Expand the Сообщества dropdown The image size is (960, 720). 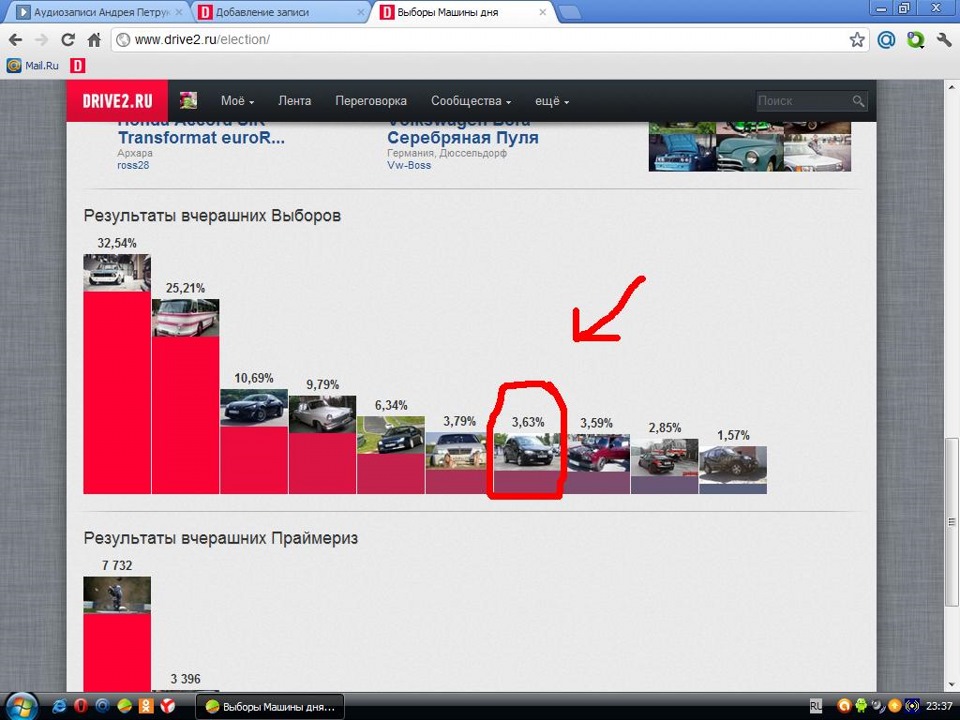[471, 101]
